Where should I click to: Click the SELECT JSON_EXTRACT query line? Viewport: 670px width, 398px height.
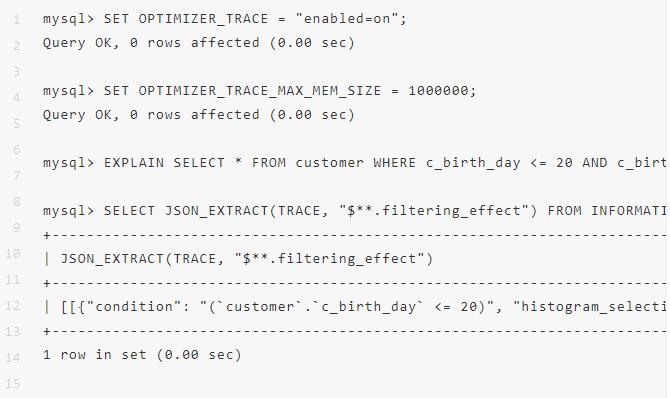pyautogui.click(x=355, y=211)
